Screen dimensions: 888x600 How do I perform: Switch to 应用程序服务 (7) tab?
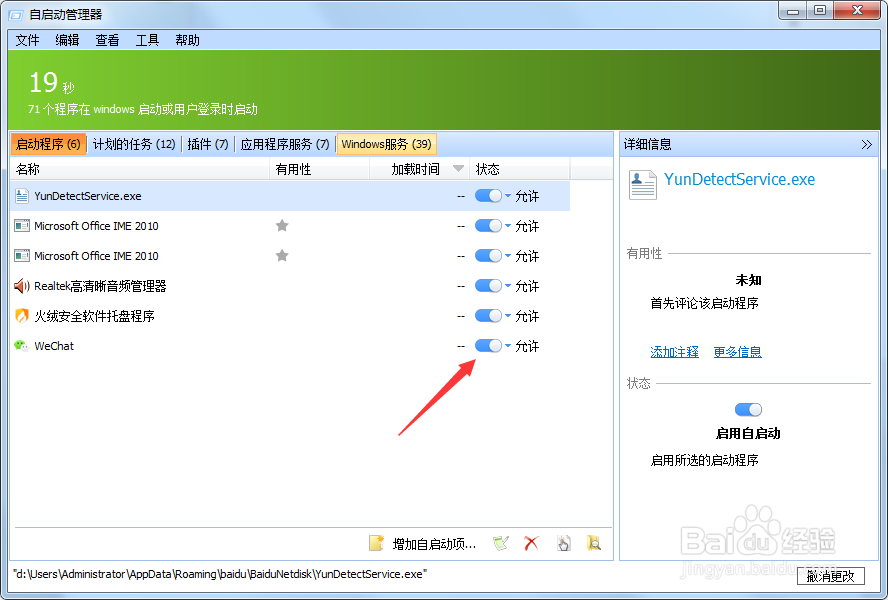(285, 144)
